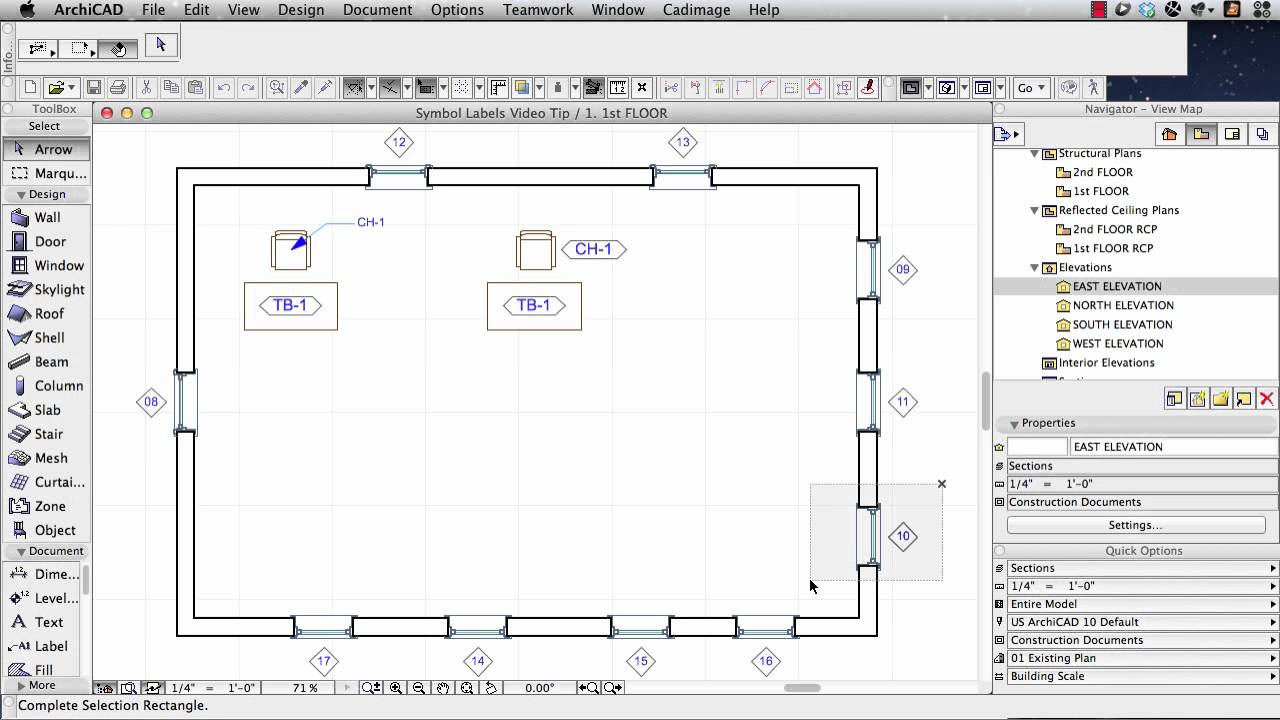Collapse the Properties panel section
The image size is (1280, 720).
1014,424
